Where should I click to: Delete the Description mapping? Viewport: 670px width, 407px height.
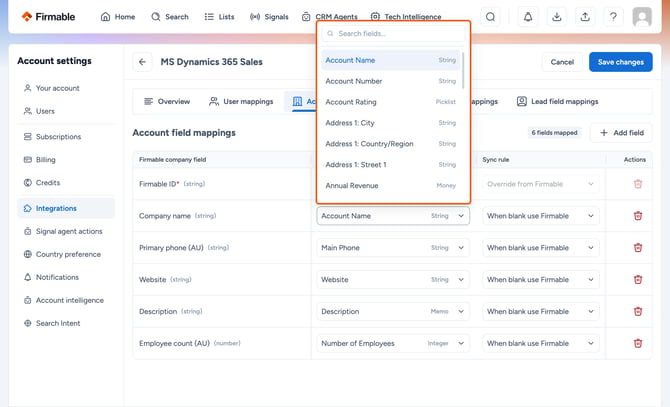click(638, 312)
